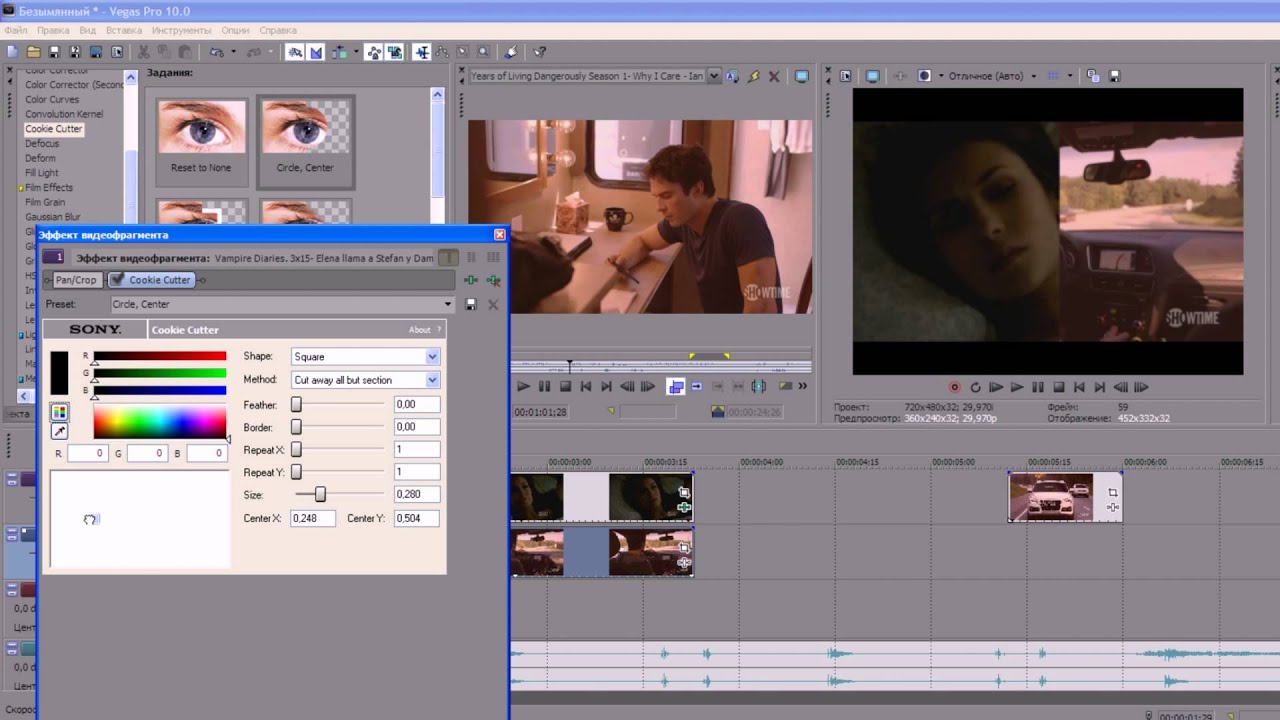Click the Undo arrow in main toolbar

216,52
